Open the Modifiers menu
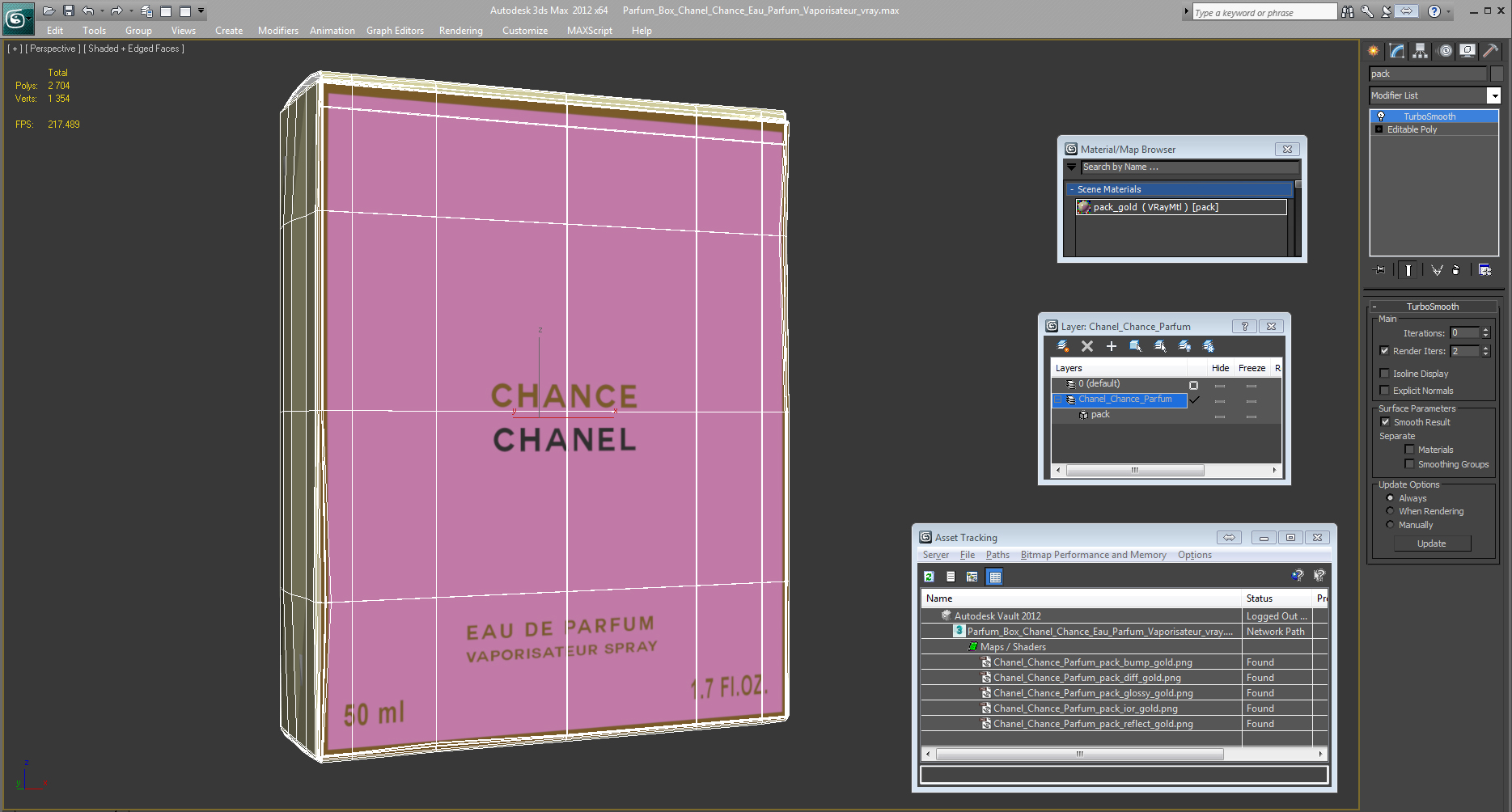Image resolution: width=1512 pixels, height=812 pixels. click(x=278, y=31)
